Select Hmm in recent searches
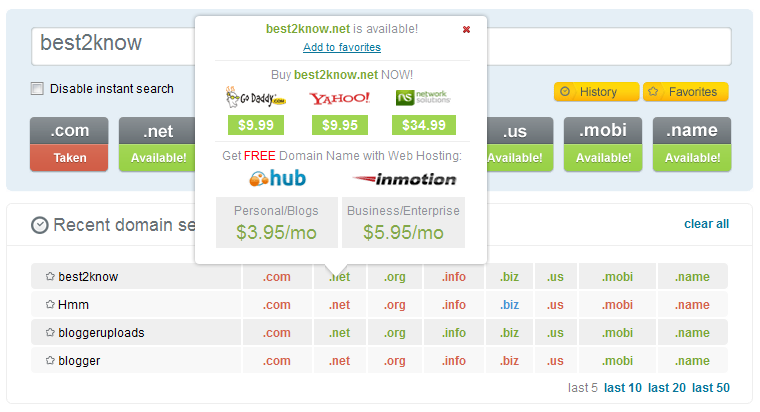Viewport: 760px width, 412px height. coord(73,305)
